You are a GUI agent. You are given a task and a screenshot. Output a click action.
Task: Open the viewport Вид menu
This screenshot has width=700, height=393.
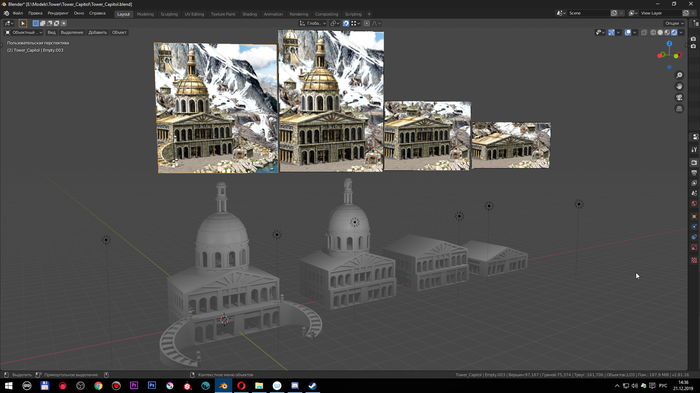point(51,33)
